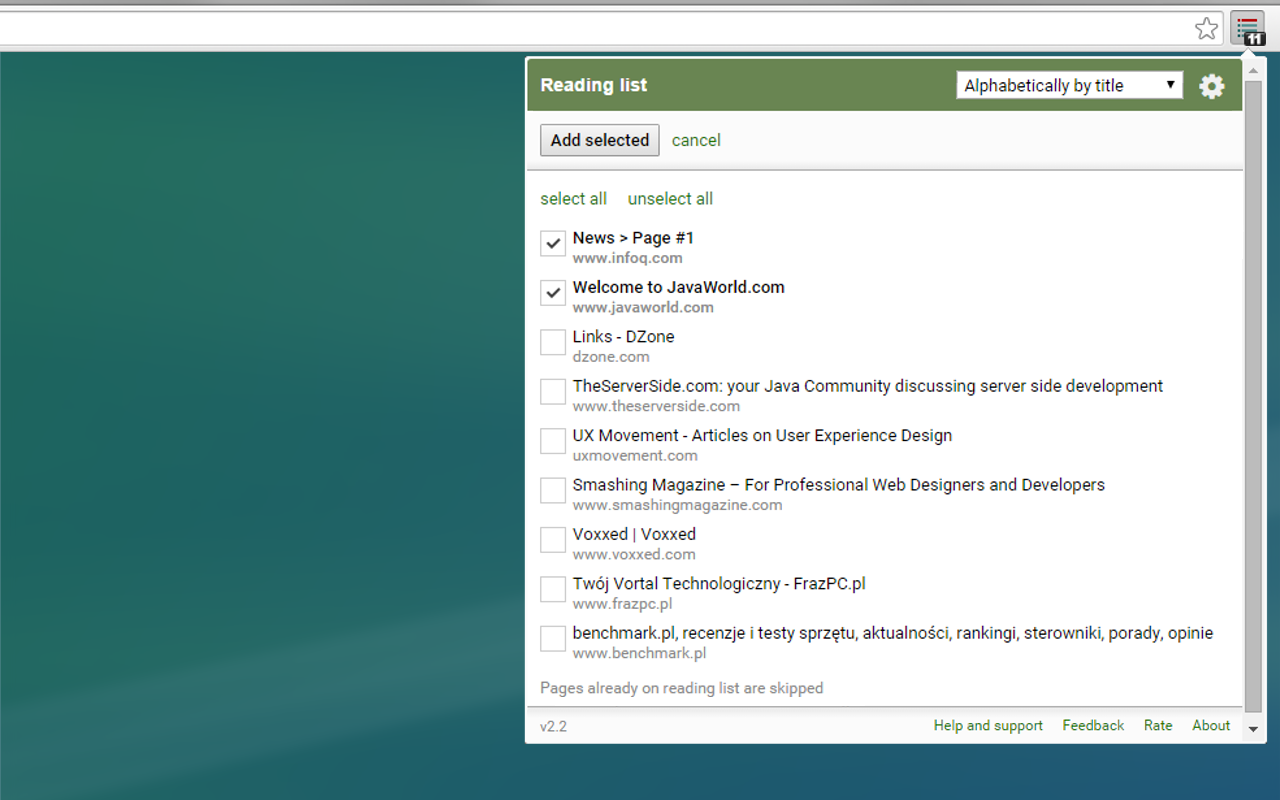Click the unselect all link

(x=670, y=198)
